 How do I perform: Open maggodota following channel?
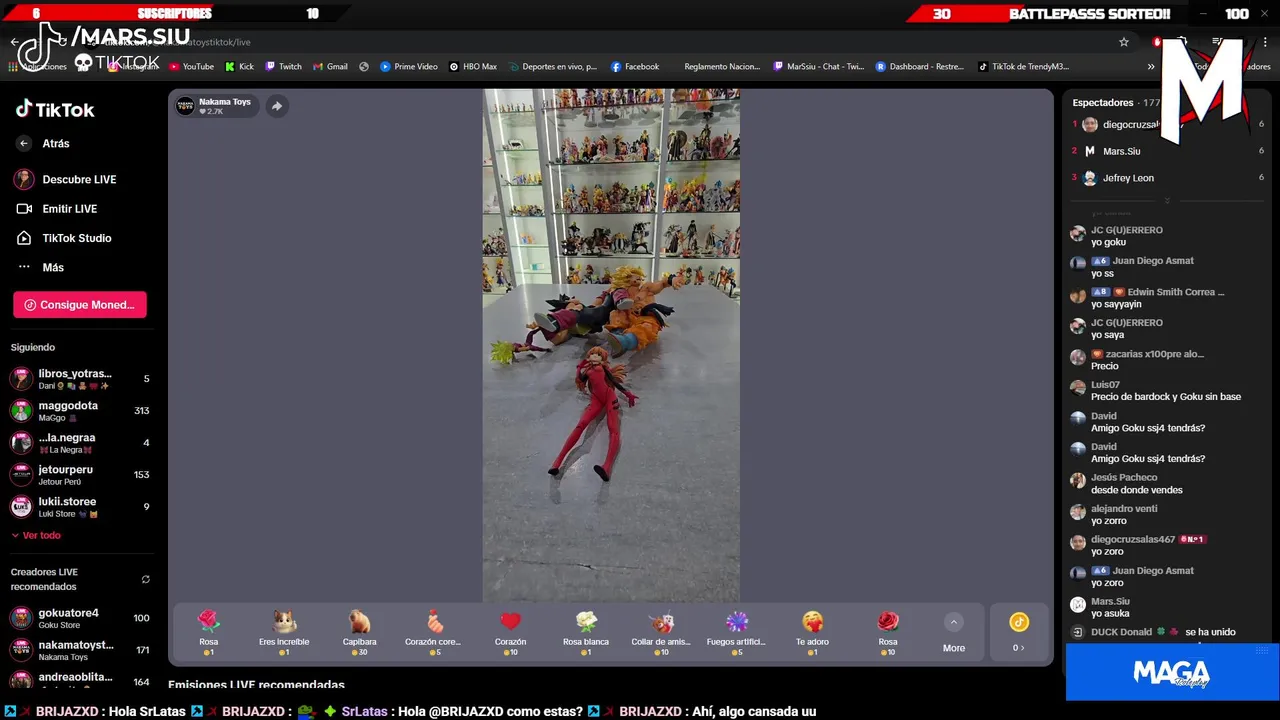point(80,411)
